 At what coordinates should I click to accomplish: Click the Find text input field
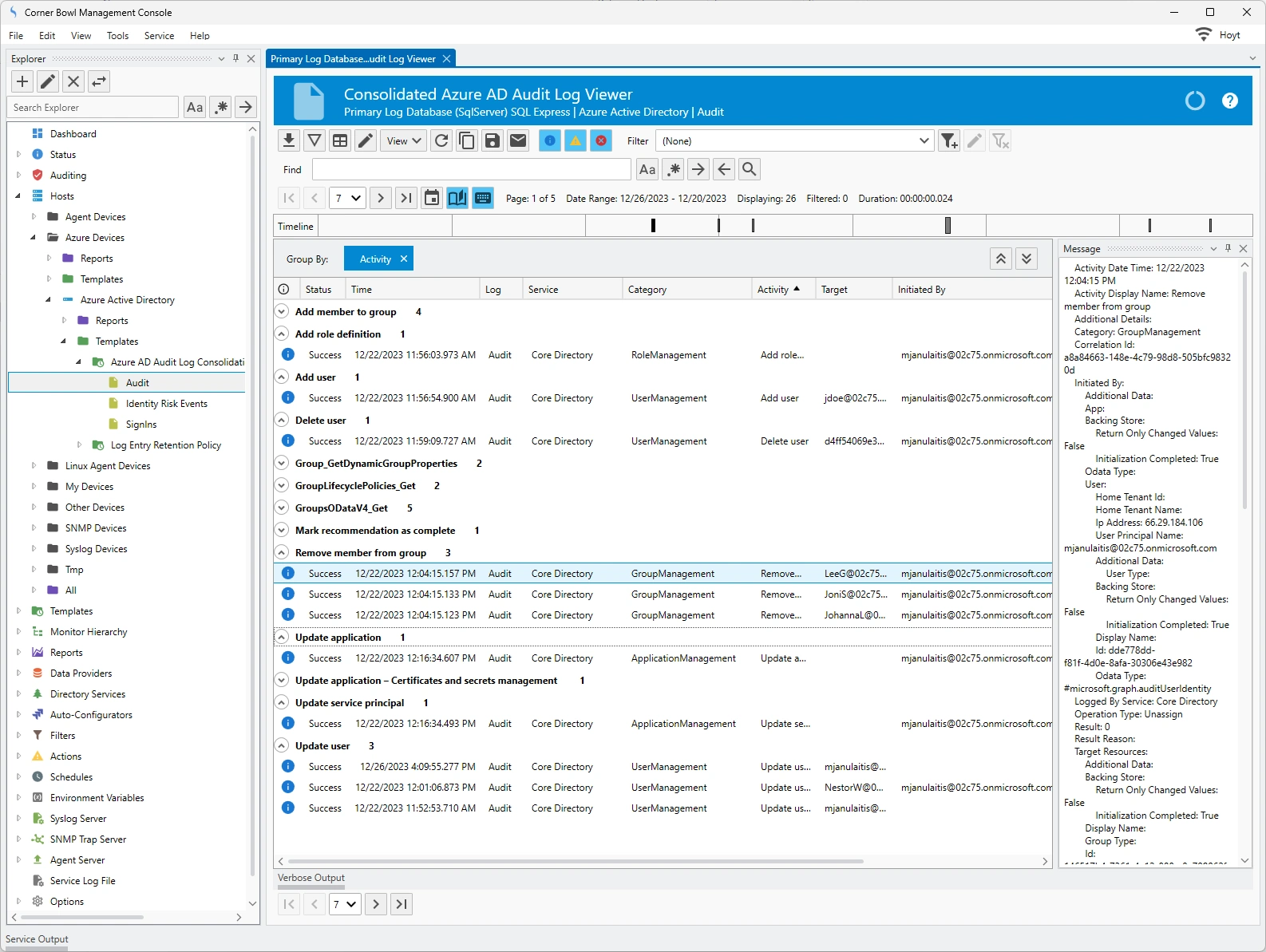tap(471, 169)
